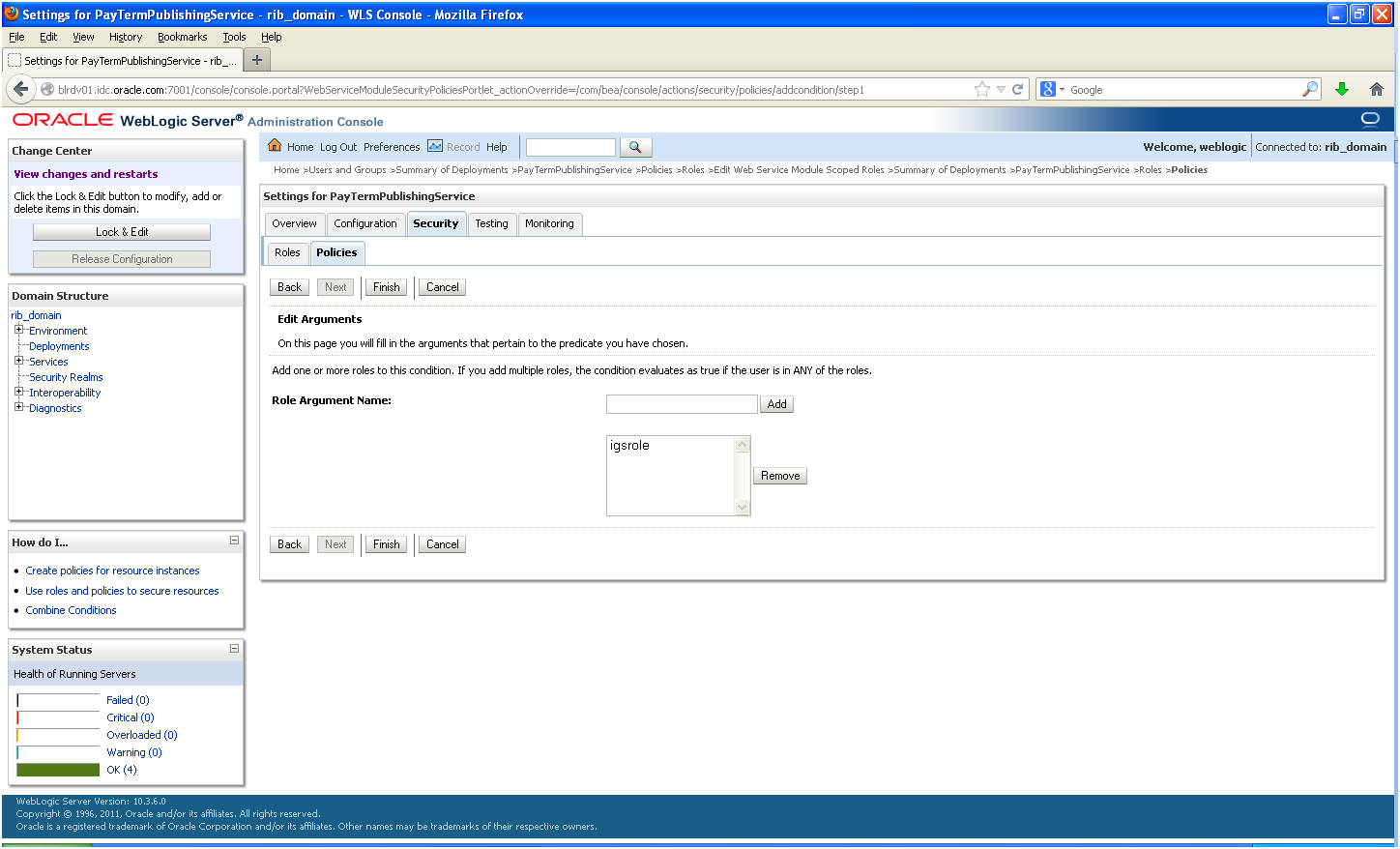Open the Tools menu
This screenshot has width=1400, height=849.
click(x=234, y=37)
